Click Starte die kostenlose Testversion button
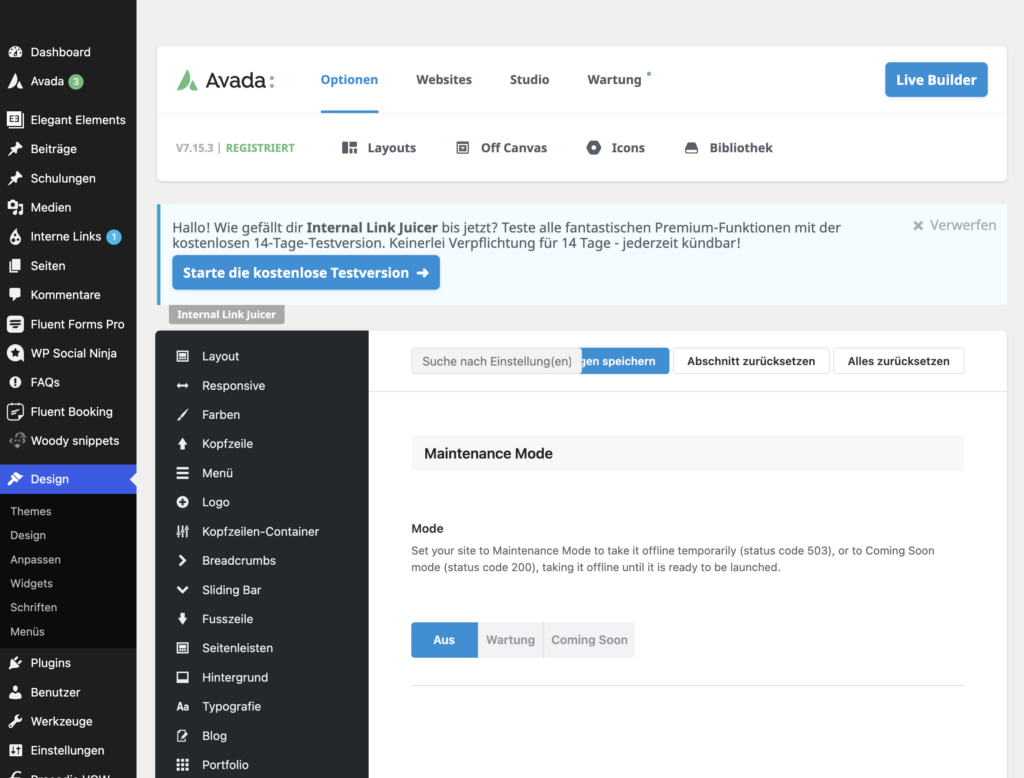This screenshot has width=1024, height=778. point(306,272)
